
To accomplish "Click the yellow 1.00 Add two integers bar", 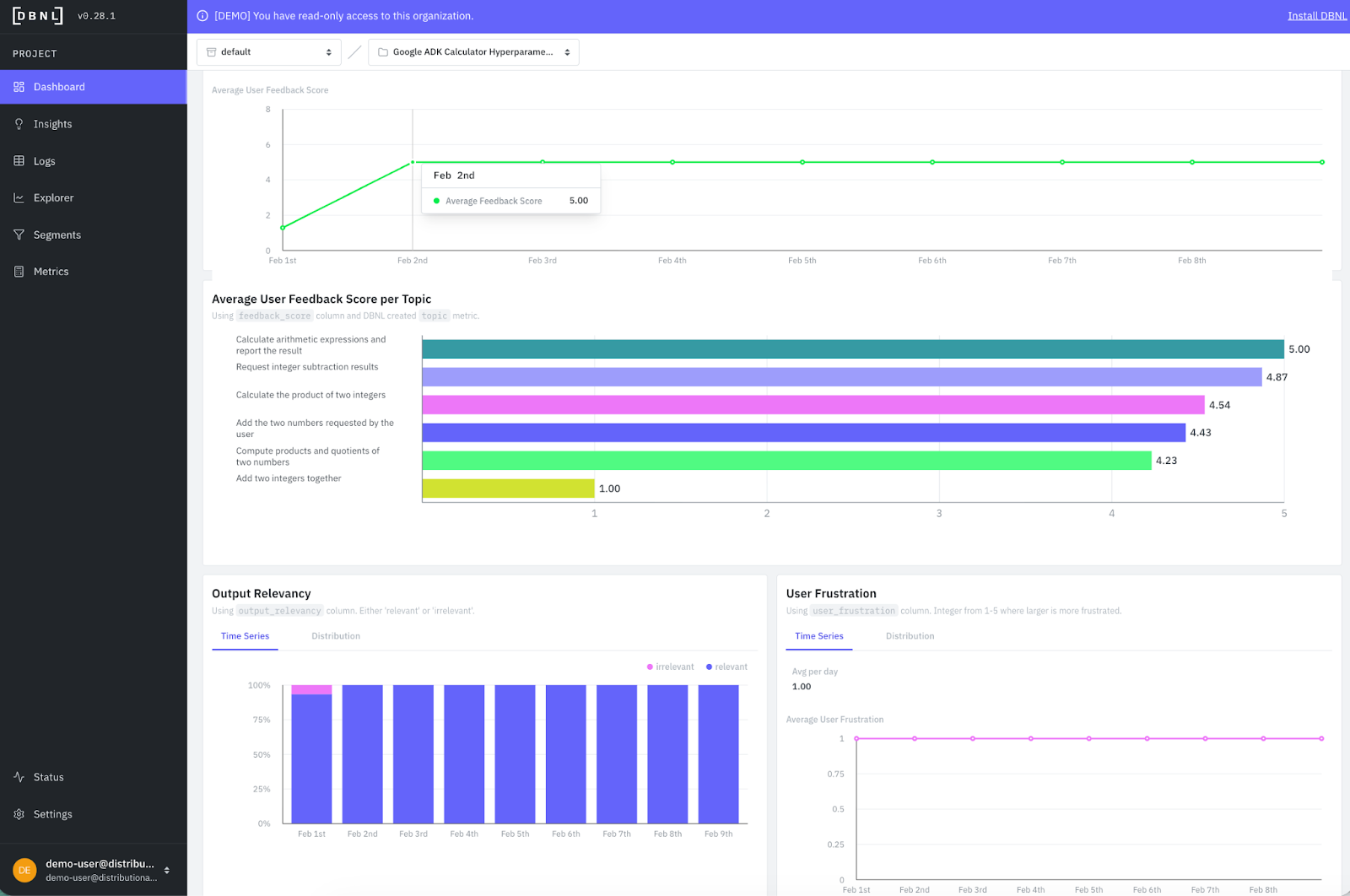I will pyautogui.click(x=508, y=488).
